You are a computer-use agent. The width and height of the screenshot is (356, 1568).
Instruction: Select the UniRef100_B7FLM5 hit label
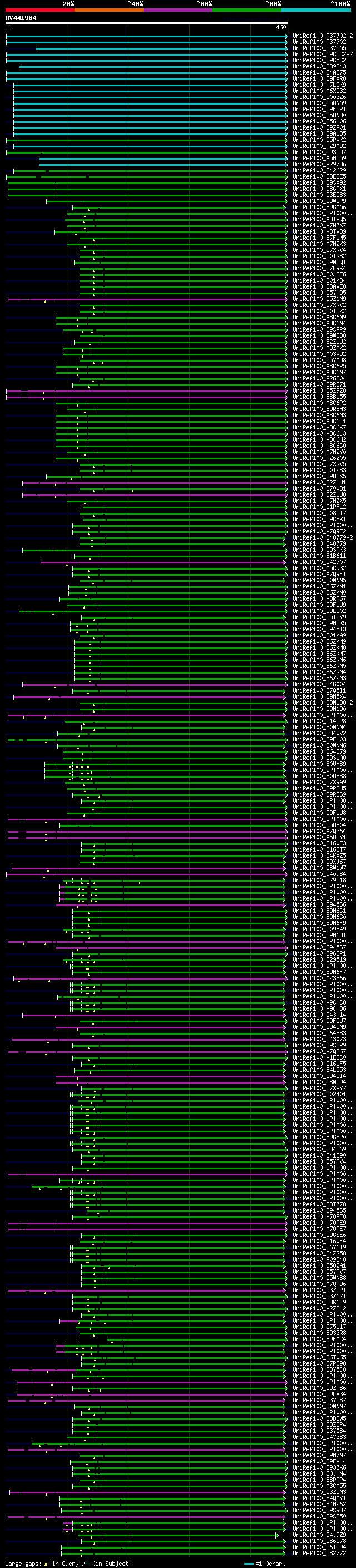(x=319, y=238)
